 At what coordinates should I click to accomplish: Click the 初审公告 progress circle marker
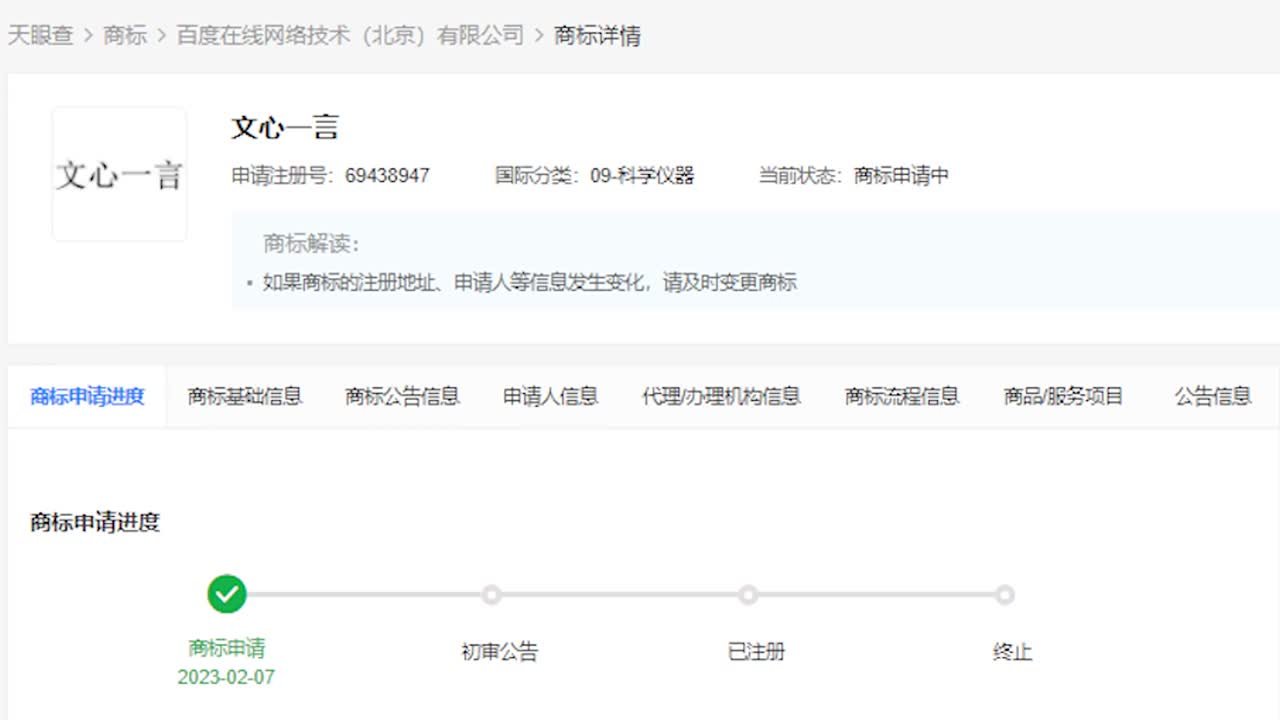[491, 594]
